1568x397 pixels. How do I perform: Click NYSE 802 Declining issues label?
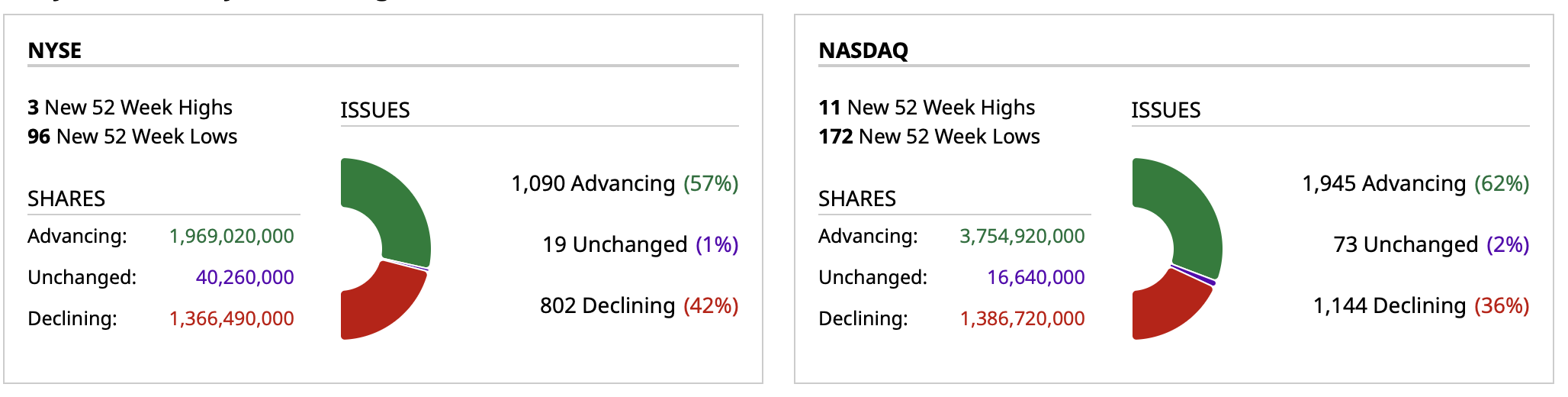(x=638, y=305)
